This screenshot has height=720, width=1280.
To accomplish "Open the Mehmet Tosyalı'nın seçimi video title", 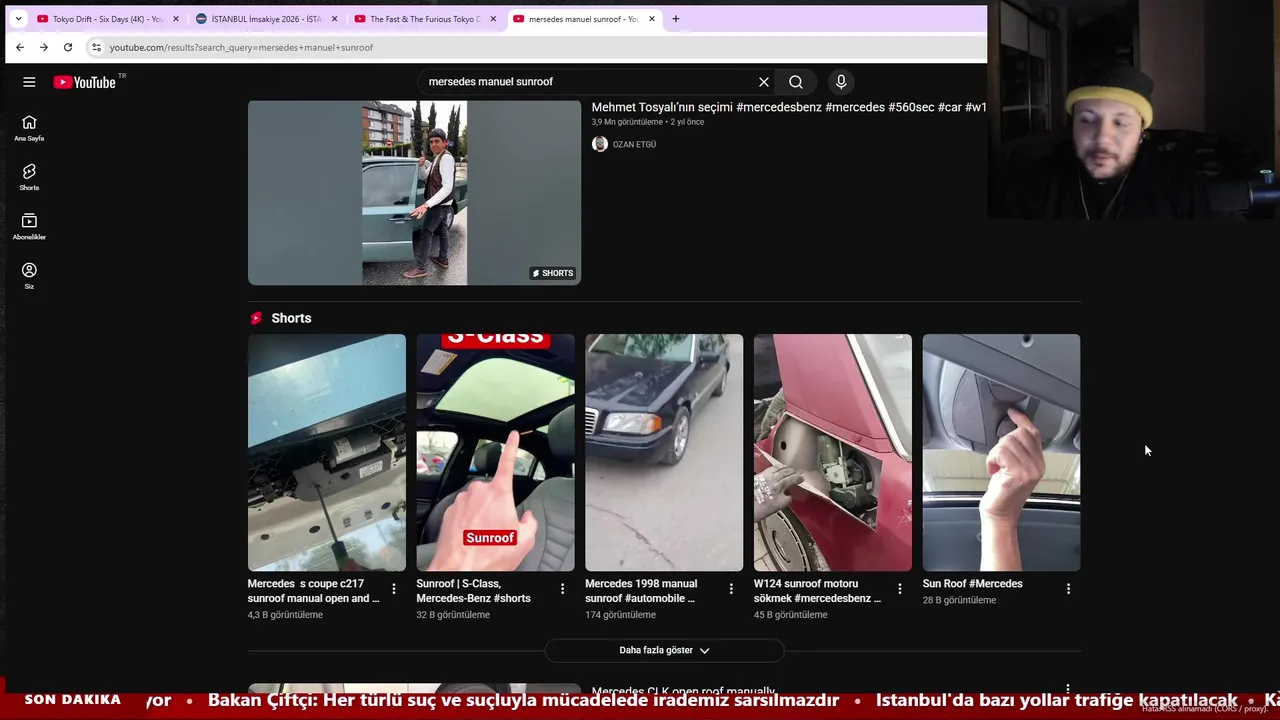I will point(789,107).
